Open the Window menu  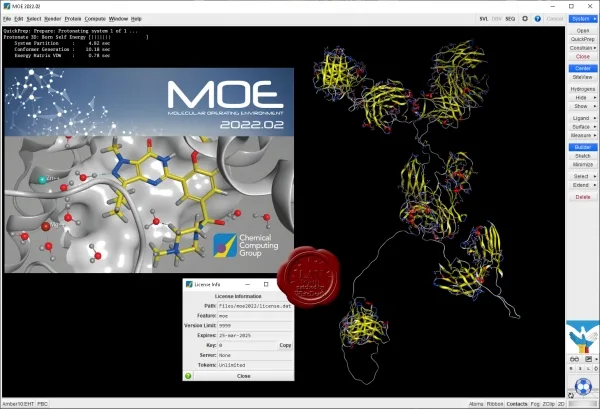click(x=118, y=19)
